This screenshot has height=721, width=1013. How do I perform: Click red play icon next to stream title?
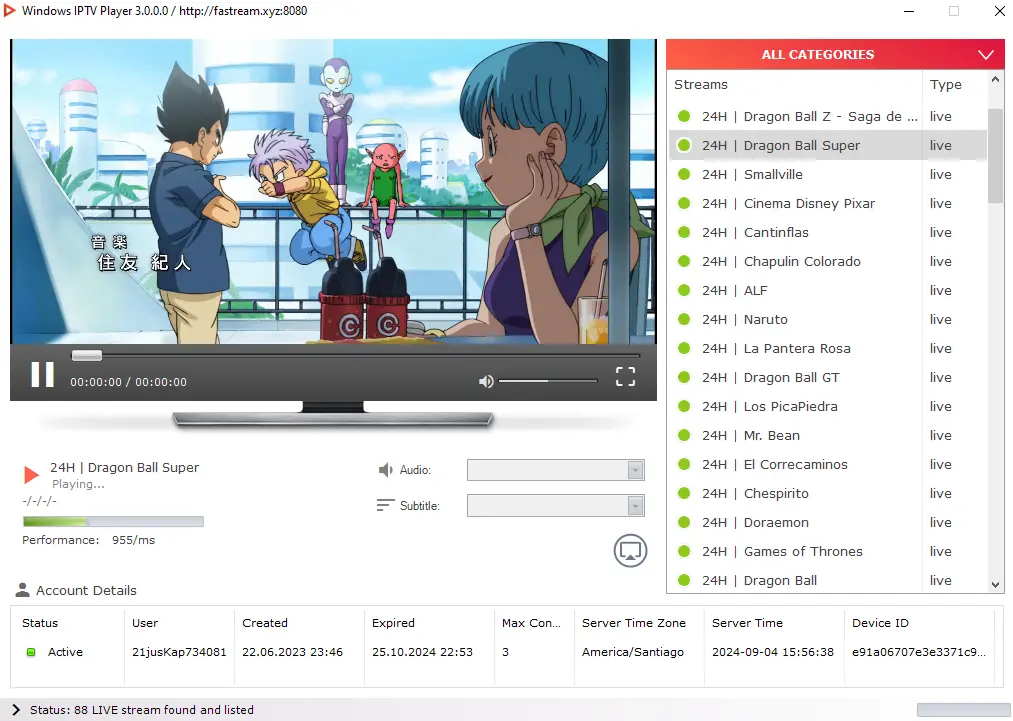click(x=31, y=475)
